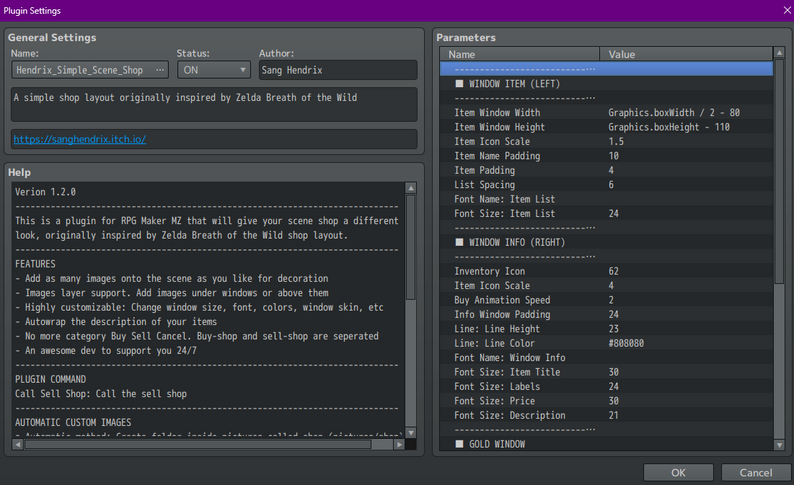This screenshot has width=794, height=485.
Task: Click the #808080 color value
Action: [x=626, y=343]
